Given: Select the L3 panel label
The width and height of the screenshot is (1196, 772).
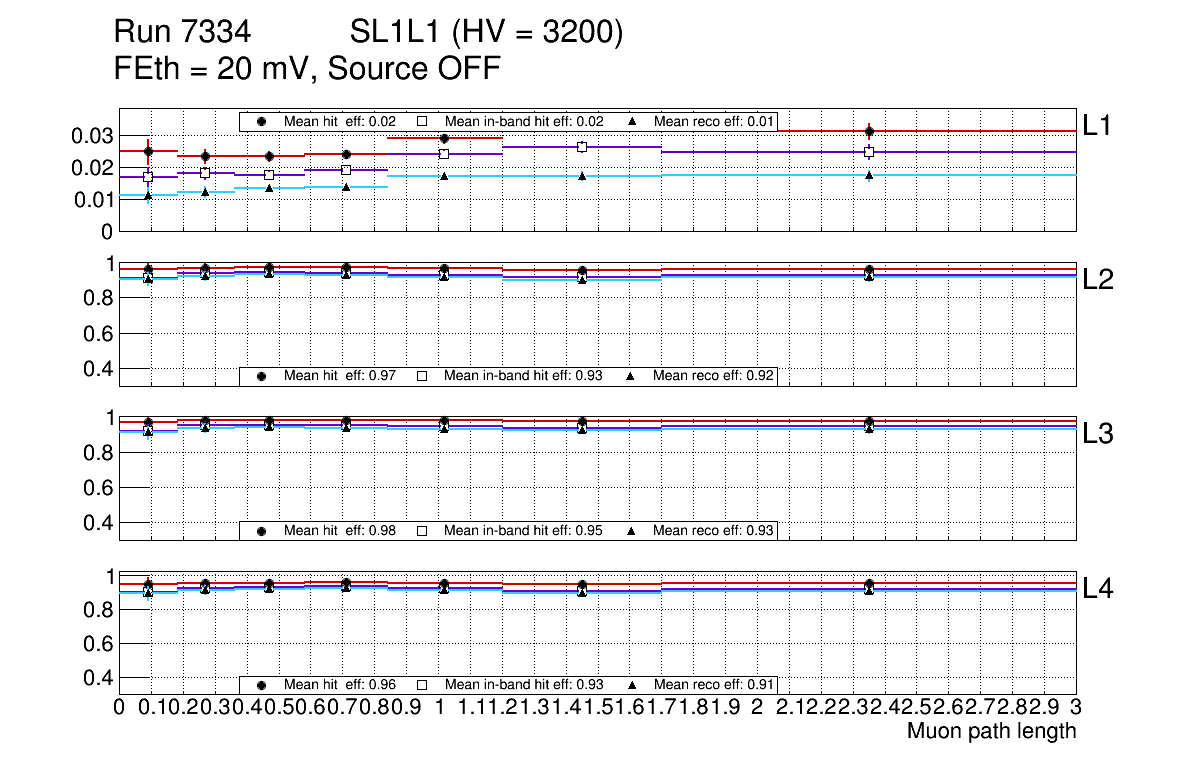Looking at the screenshot, I should 1098,434.
